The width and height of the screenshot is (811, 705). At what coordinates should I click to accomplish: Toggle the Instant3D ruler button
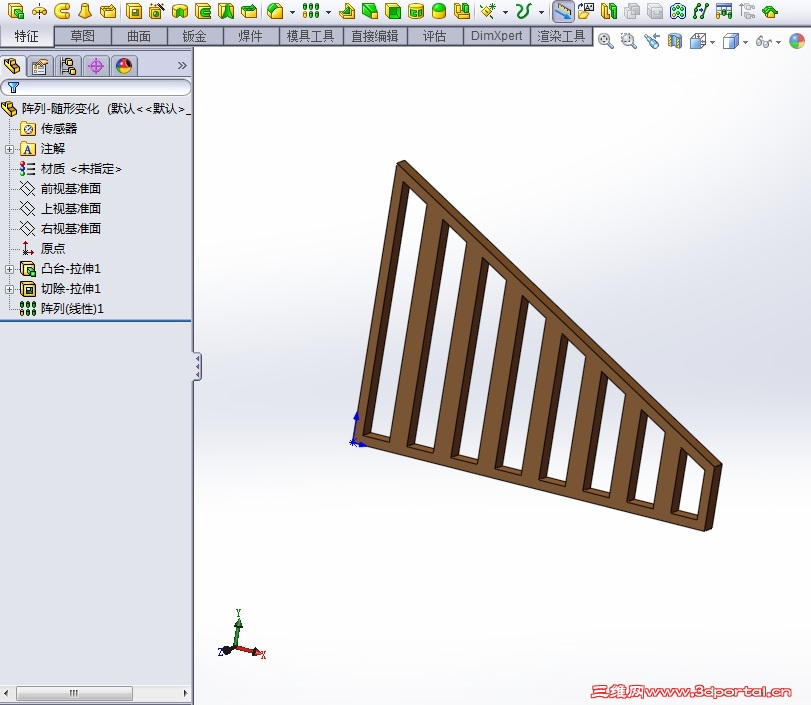click(563, 11)
